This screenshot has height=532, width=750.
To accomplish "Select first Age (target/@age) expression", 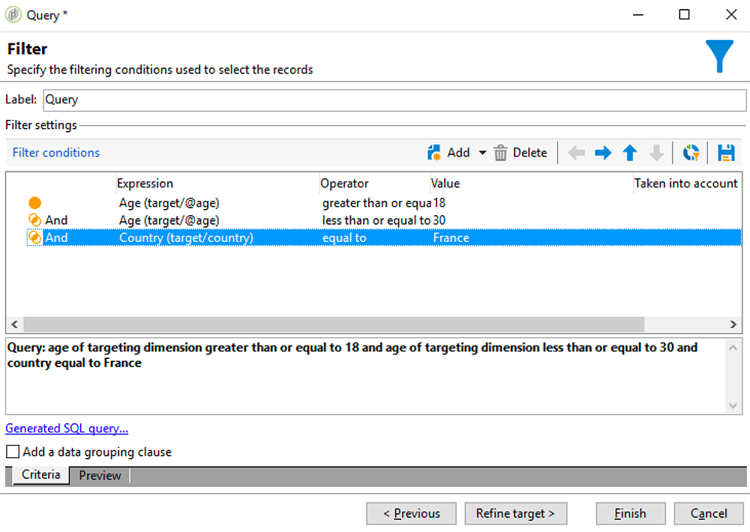I will (x=169, y=203).
